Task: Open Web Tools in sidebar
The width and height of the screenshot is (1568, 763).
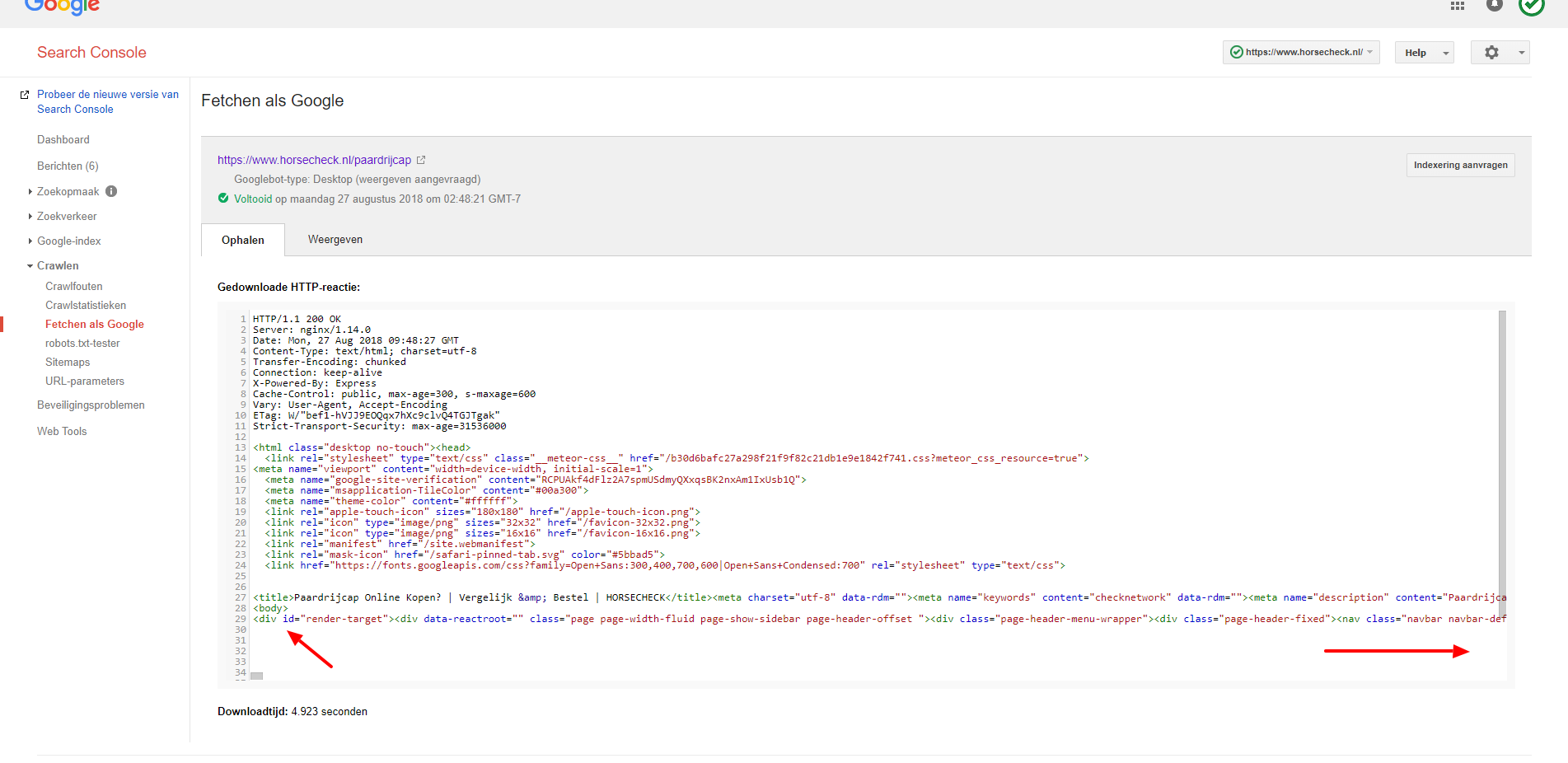Action: [62, 431]
